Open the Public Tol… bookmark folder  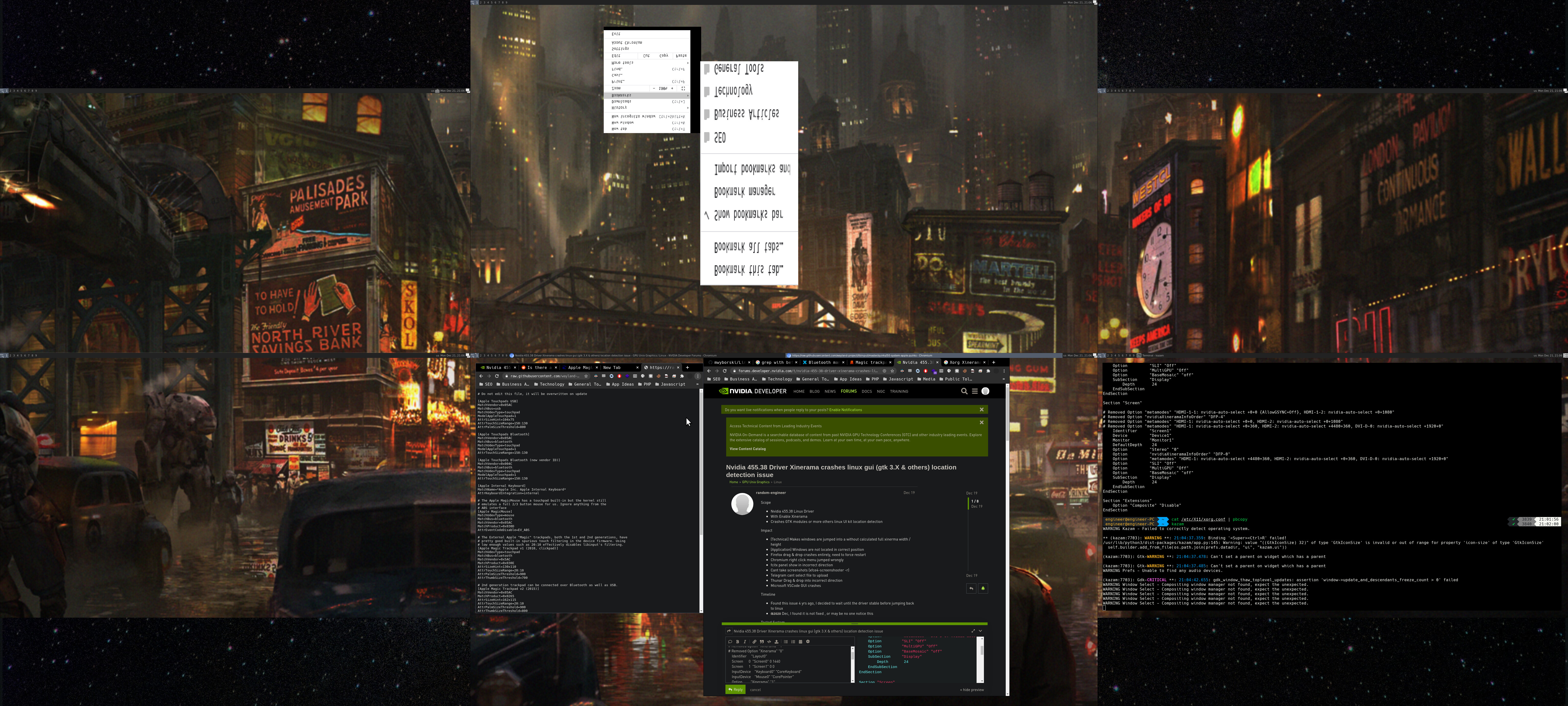coord(956,379)
